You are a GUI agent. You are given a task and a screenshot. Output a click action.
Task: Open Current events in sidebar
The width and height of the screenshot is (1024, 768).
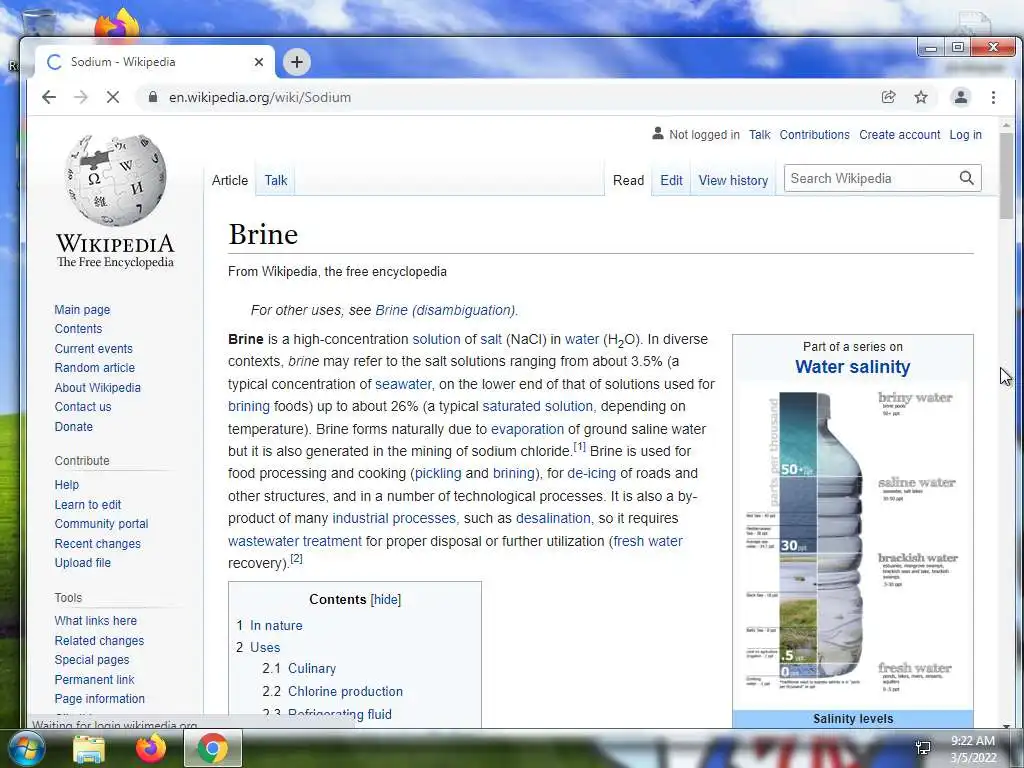[93, 349]
